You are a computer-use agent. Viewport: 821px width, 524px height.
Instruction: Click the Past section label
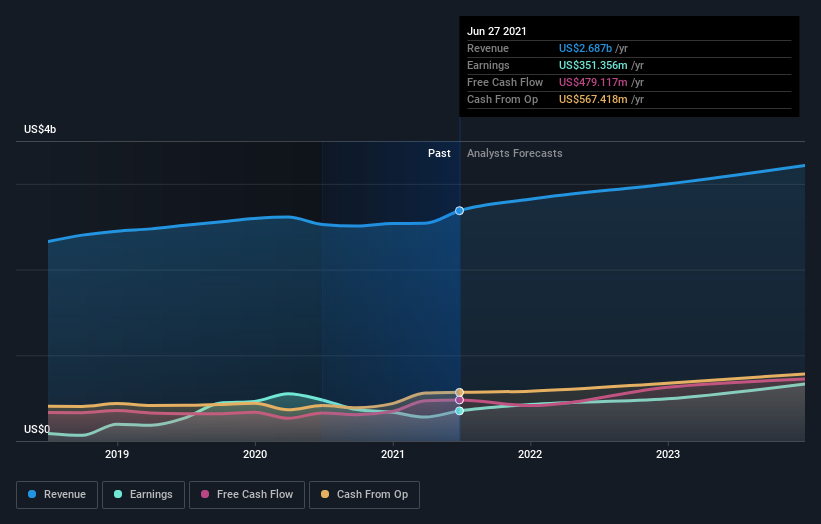pos(439,153)
